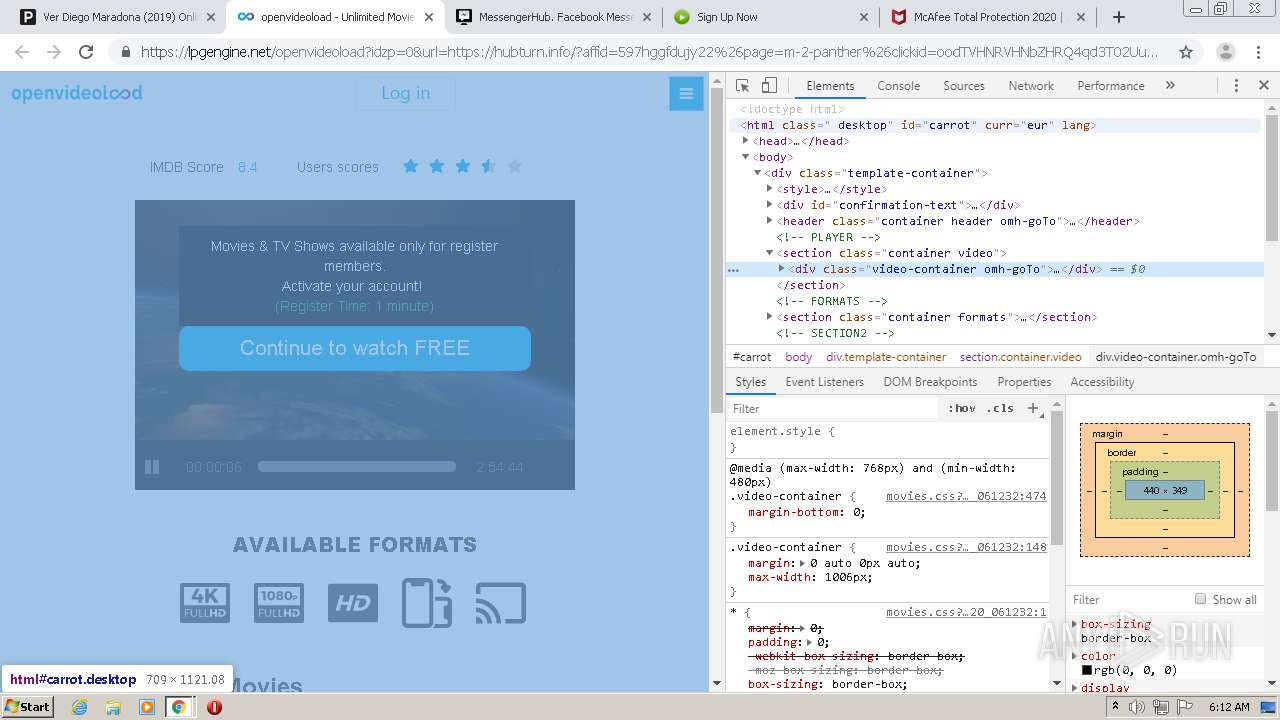Open Chrome from taskbar
Image resolution: width=1280 pixels, height=720 pixels.
178,707
